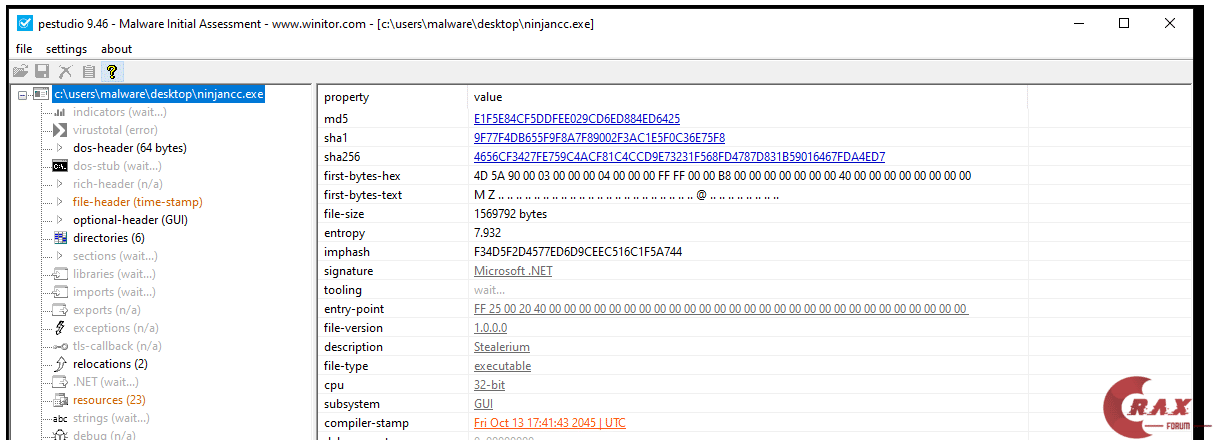Click the open file toolbar icon
Screen dimensions: 1213x440
[x=20, y=71]
